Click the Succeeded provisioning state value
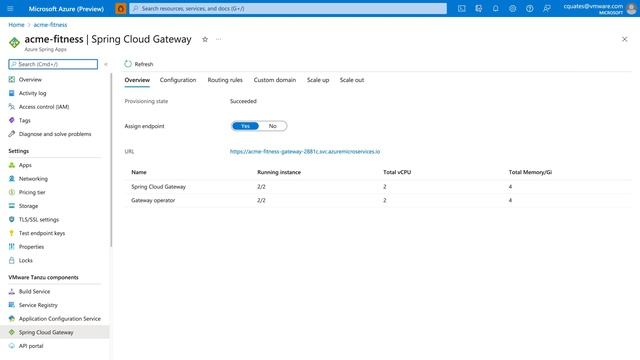Screen dimensions: 640x360 243,101
